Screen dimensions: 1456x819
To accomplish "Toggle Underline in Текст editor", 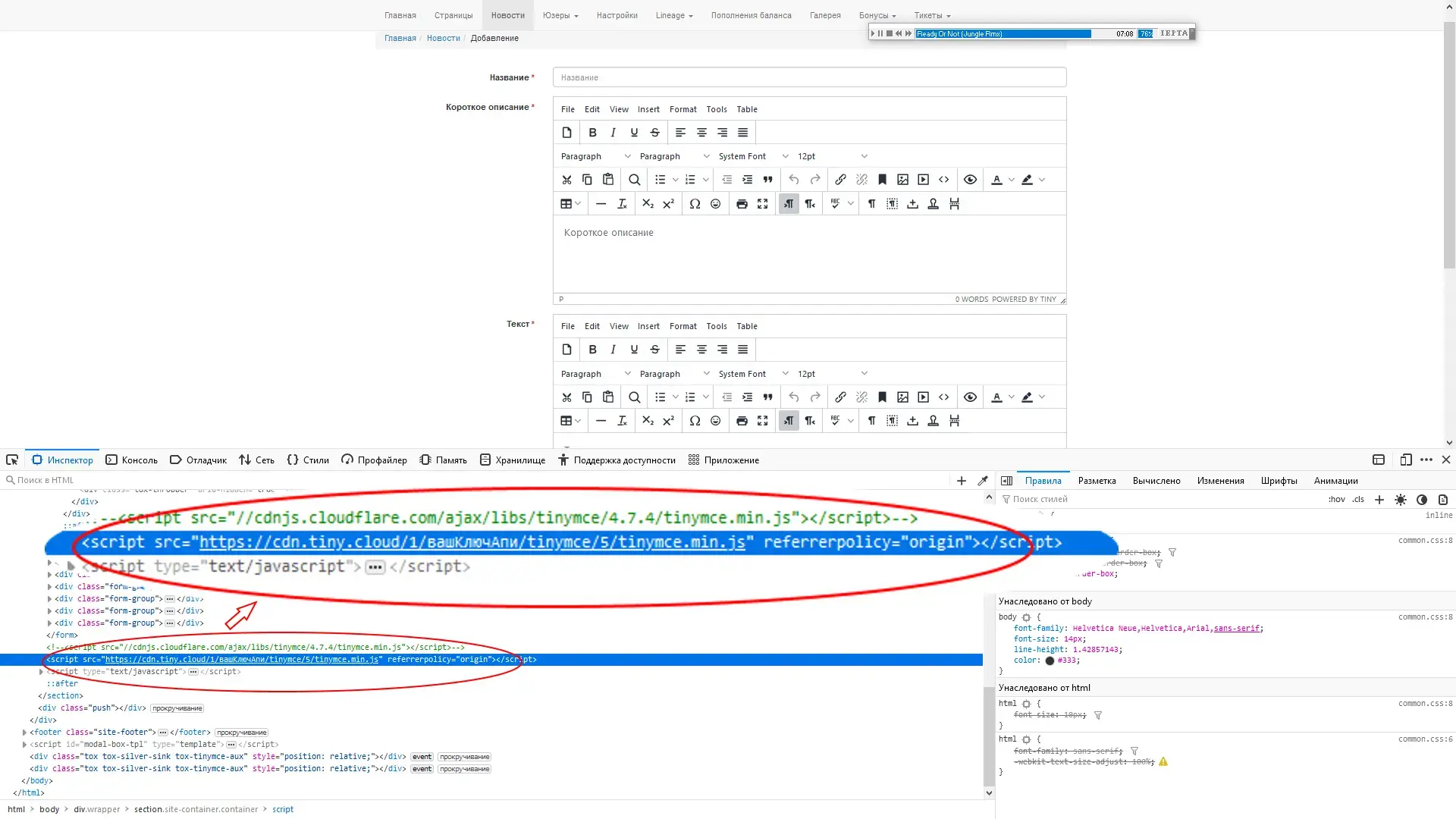I will click(634, 350).
